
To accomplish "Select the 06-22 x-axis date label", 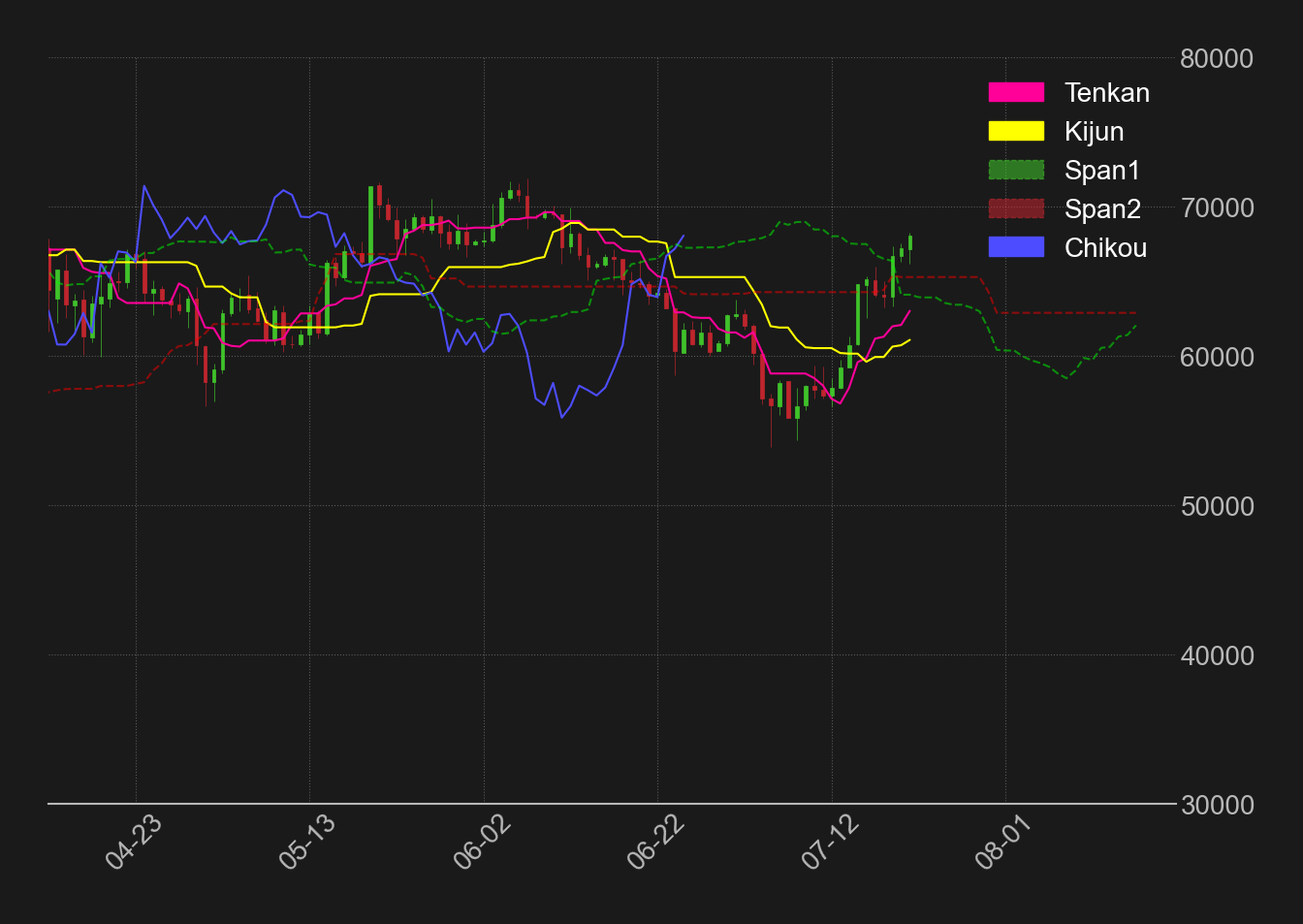I will (654, 843).
